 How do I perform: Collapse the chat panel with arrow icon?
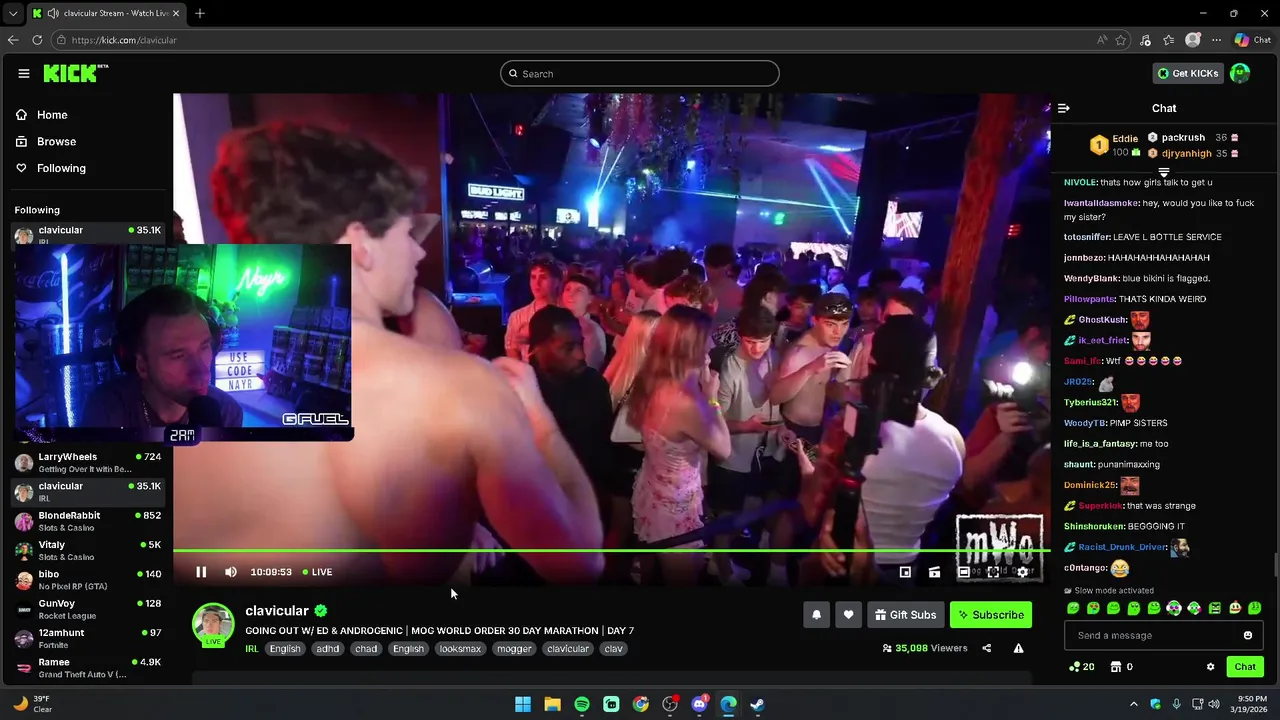1064,108
